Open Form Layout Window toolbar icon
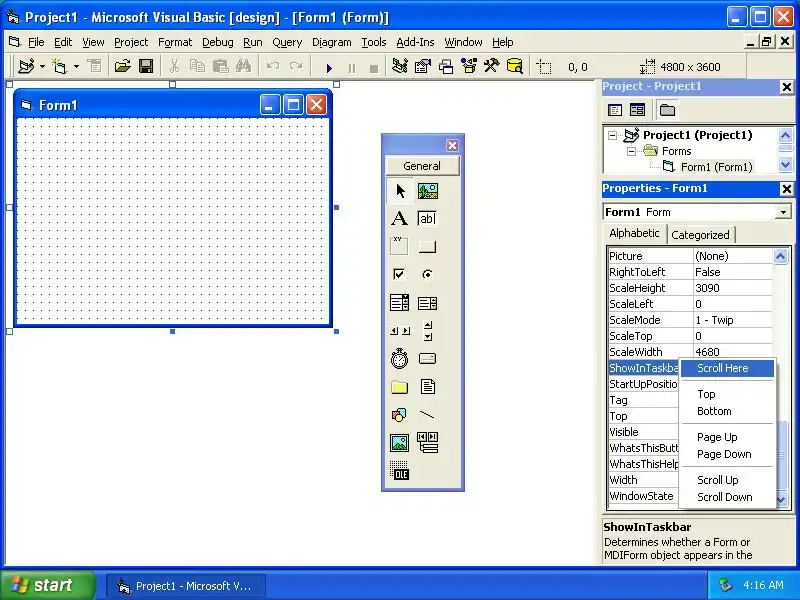Image resolution: width=800 pixels, height=600 pixels. point(446,66)
